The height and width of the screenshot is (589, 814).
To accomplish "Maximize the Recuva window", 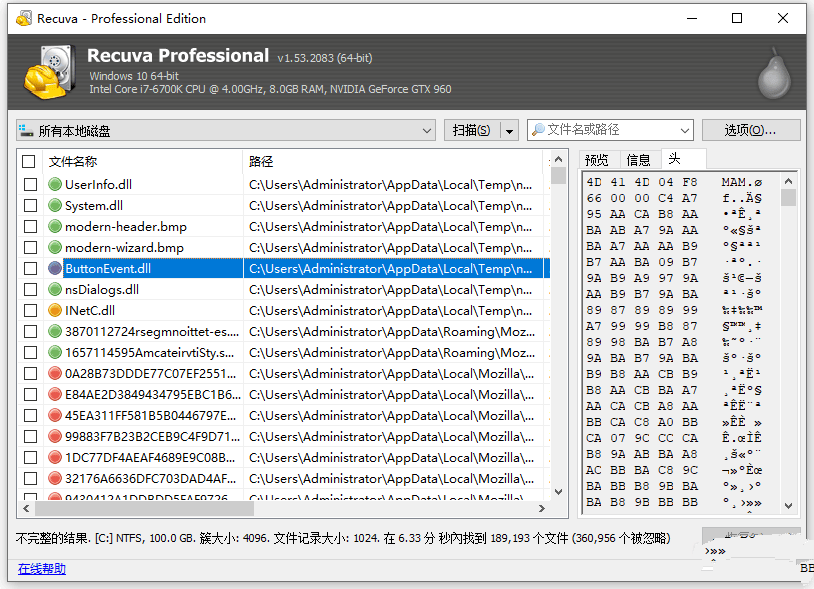I will click(x=737, y=19).
